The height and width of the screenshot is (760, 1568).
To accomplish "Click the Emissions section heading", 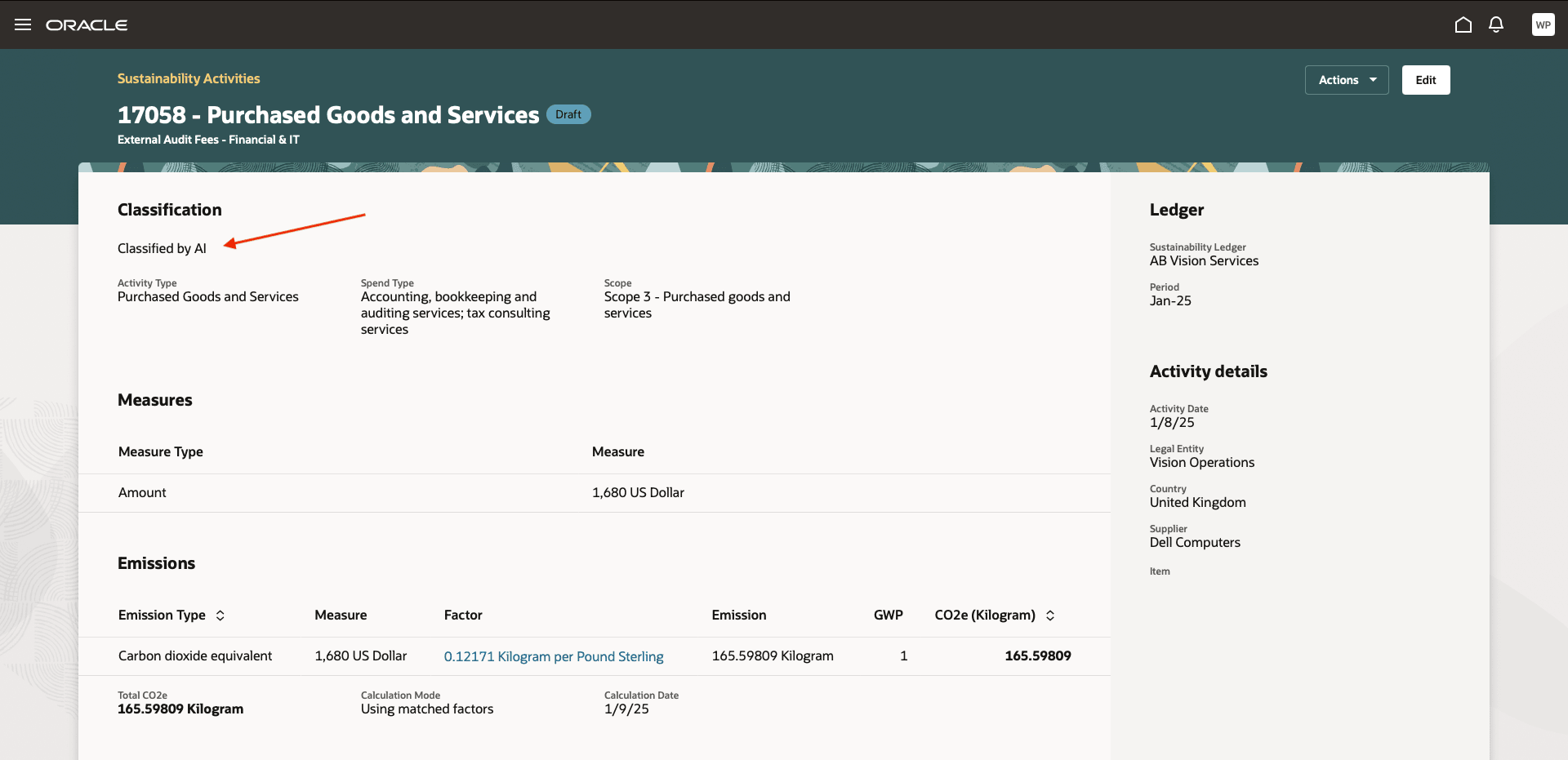I will (x=156, y=563).
